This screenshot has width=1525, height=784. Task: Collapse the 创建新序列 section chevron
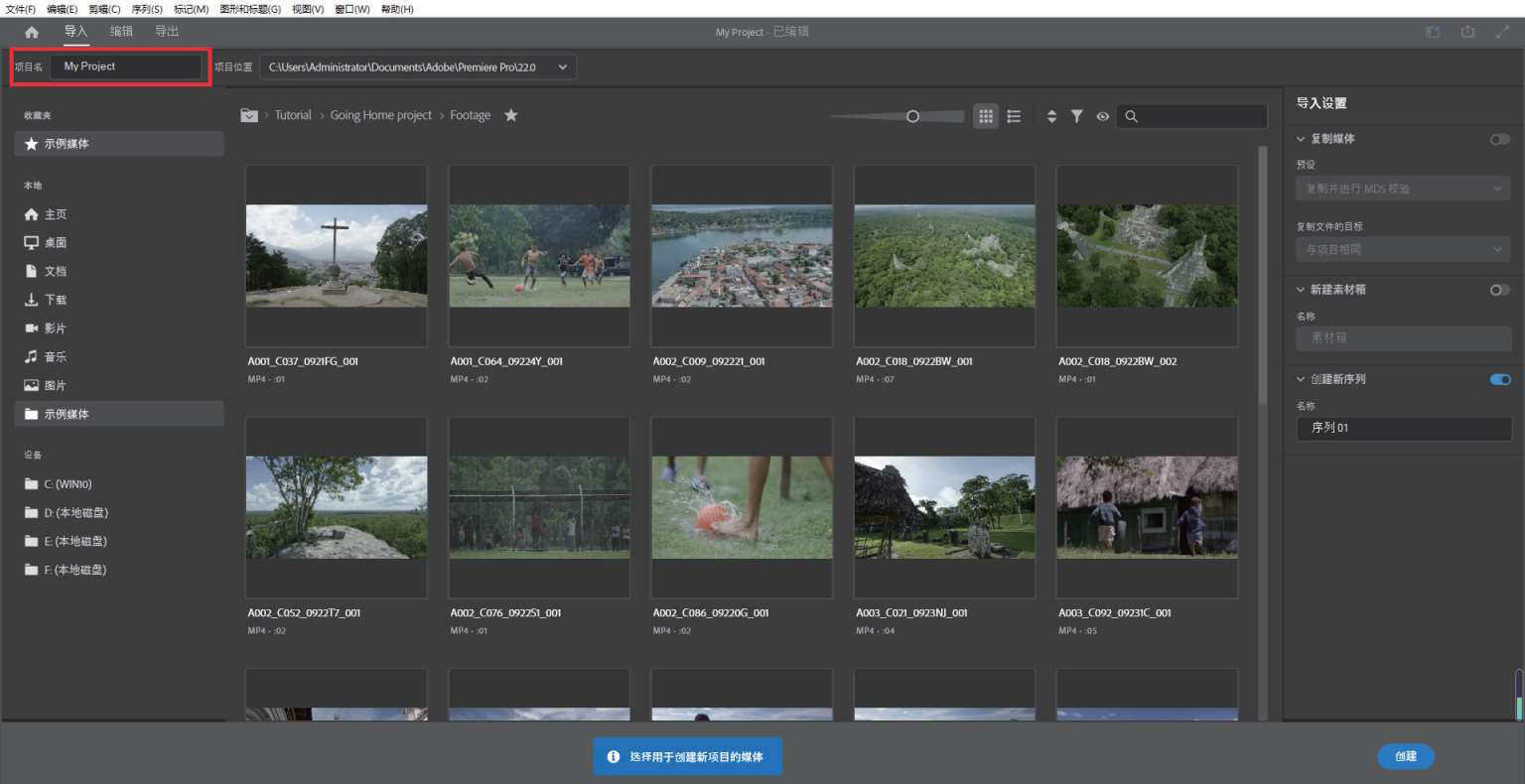click(x=1301, y=379)
